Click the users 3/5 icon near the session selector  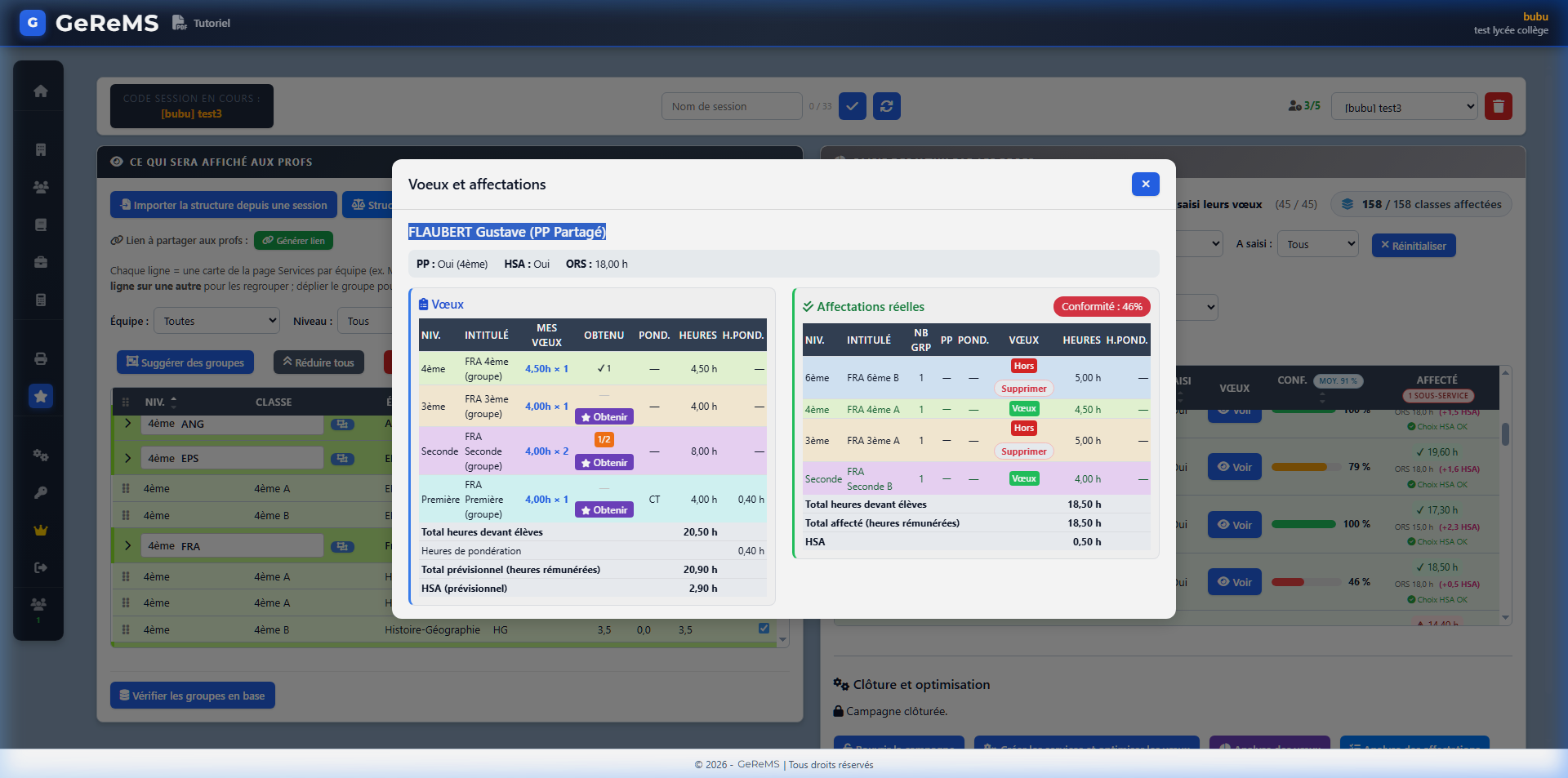coord(1295,106)
